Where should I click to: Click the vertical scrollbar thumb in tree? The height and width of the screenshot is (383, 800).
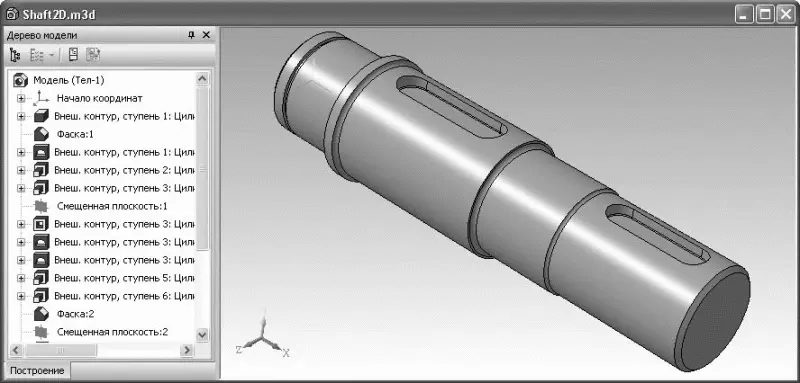pyautogui.click(x=203, y=168)
